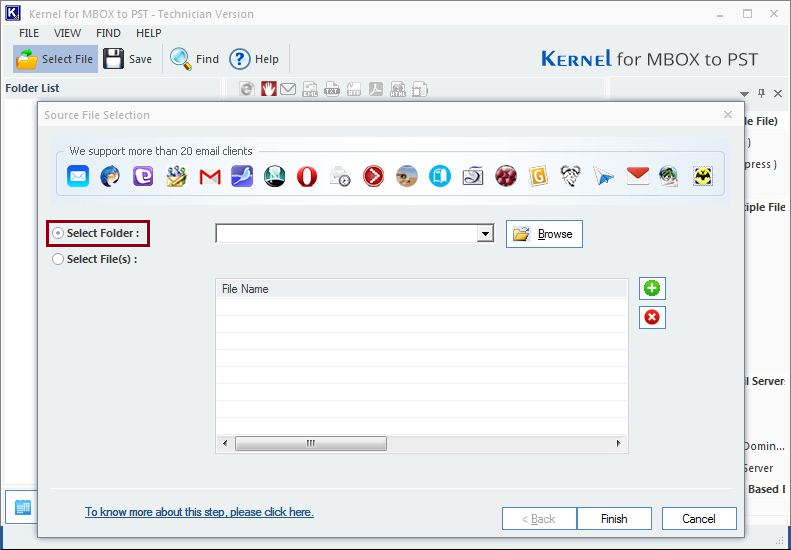Choose the Select Folder radio option
This screenshot has width=791, height=550.
click(59, 233)
